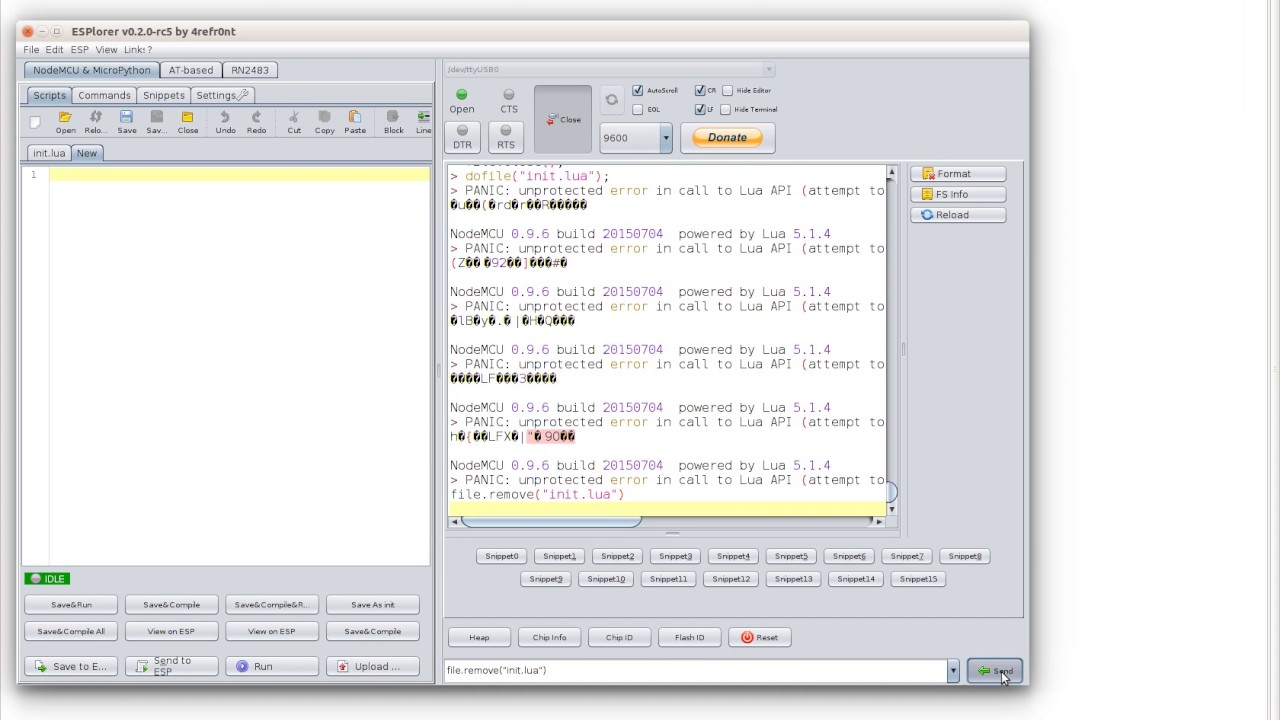The image size is (1280, 720).
Task: Paste clipboard contents
Action: (x=355, y=122)
